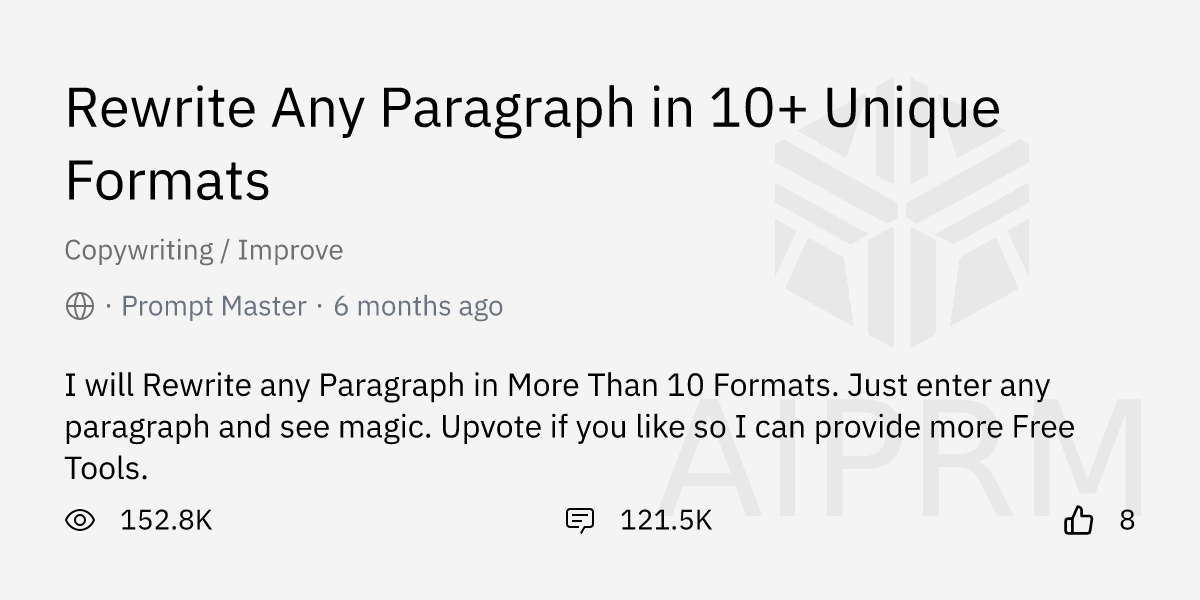
Task: Click the upvote count number 8
Action: click(1127, 520)
